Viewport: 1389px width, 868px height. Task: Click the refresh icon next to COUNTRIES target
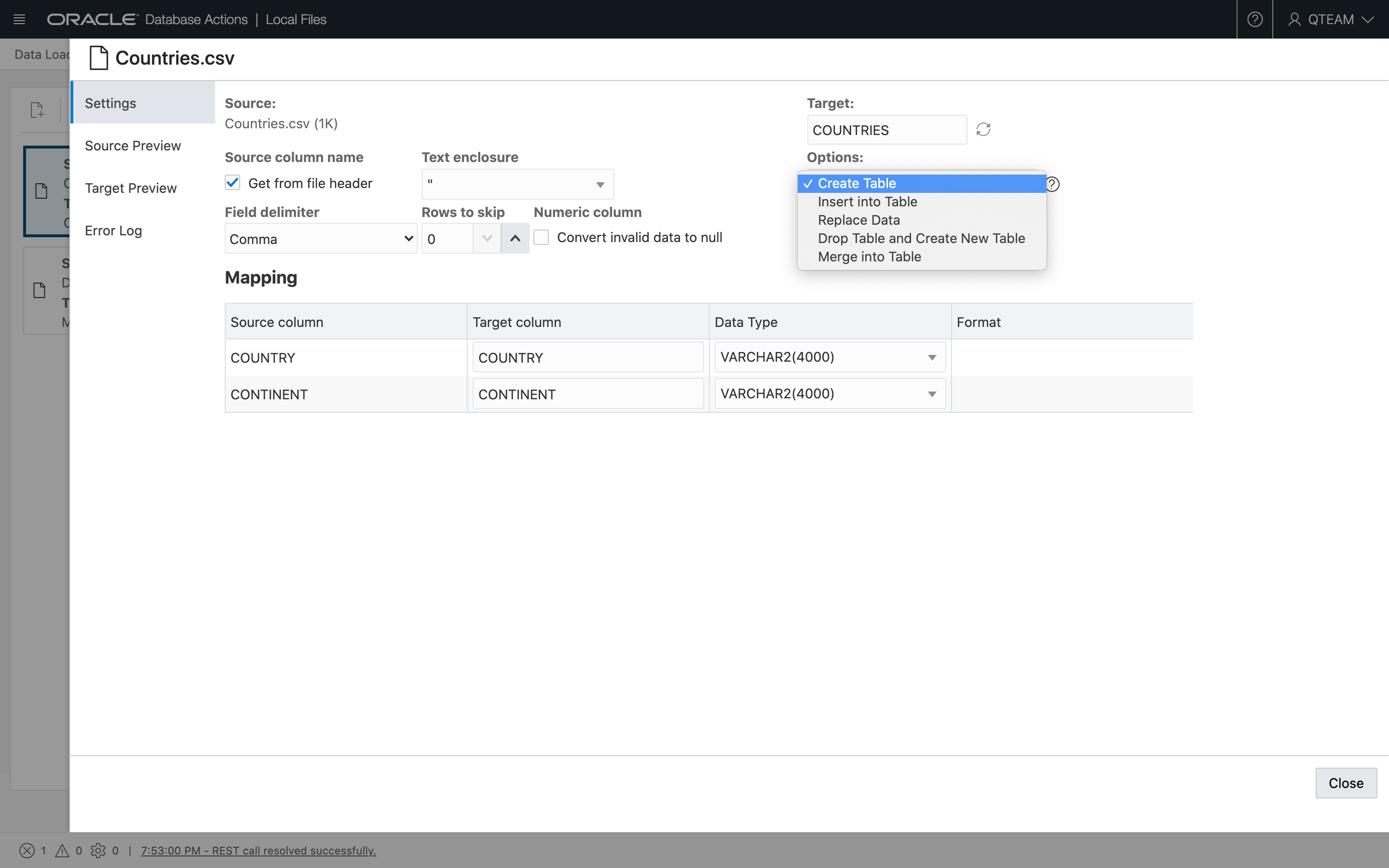[983, 130]
